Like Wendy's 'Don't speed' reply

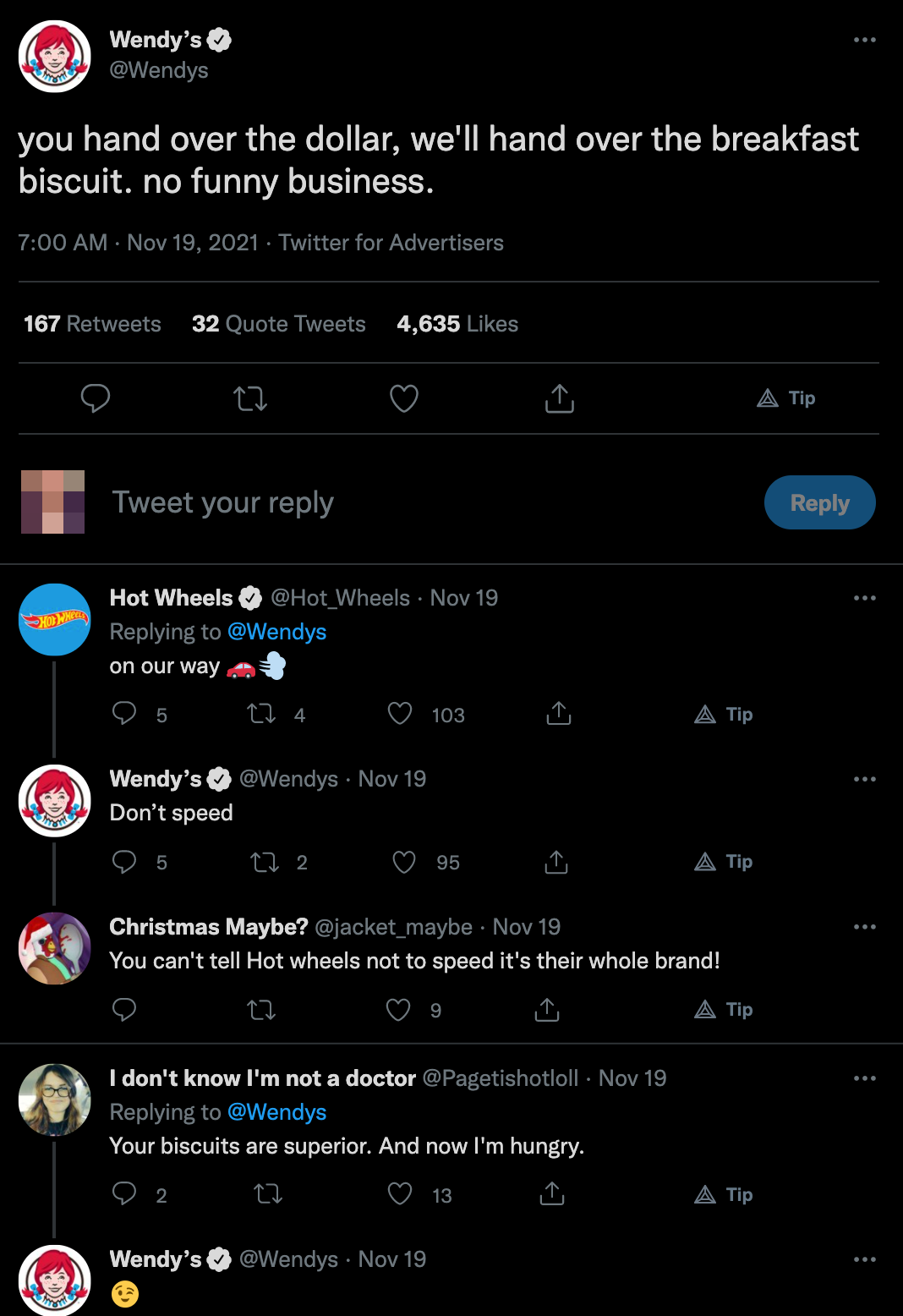404,862
